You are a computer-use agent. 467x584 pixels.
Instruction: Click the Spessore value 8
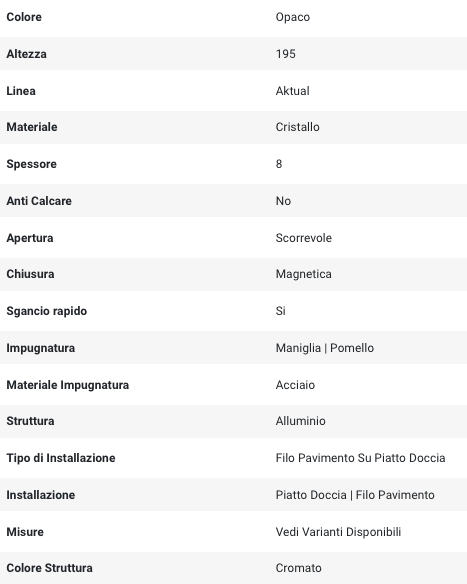279,164
